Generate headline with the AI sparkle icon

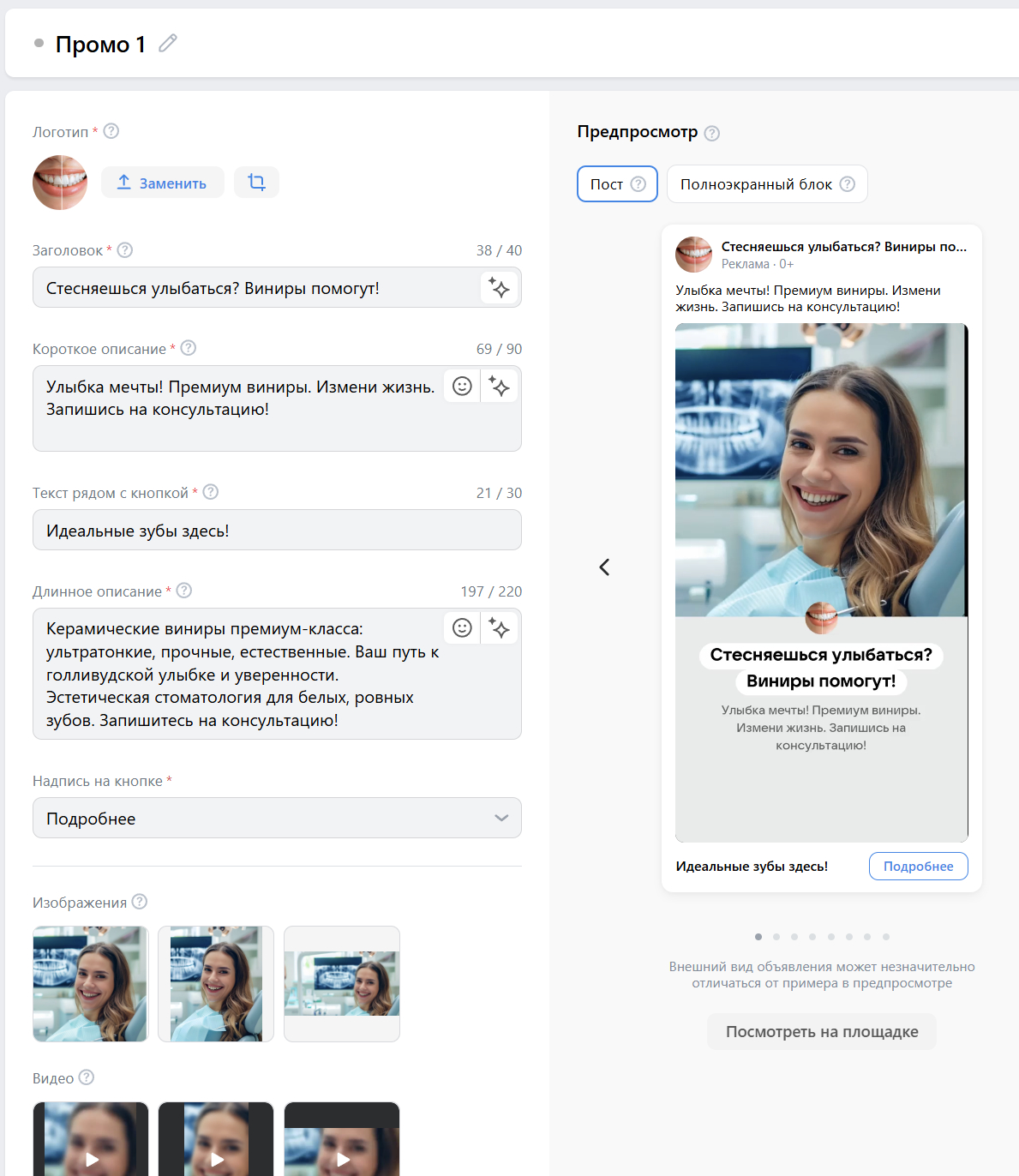click(x=499, y=288)
